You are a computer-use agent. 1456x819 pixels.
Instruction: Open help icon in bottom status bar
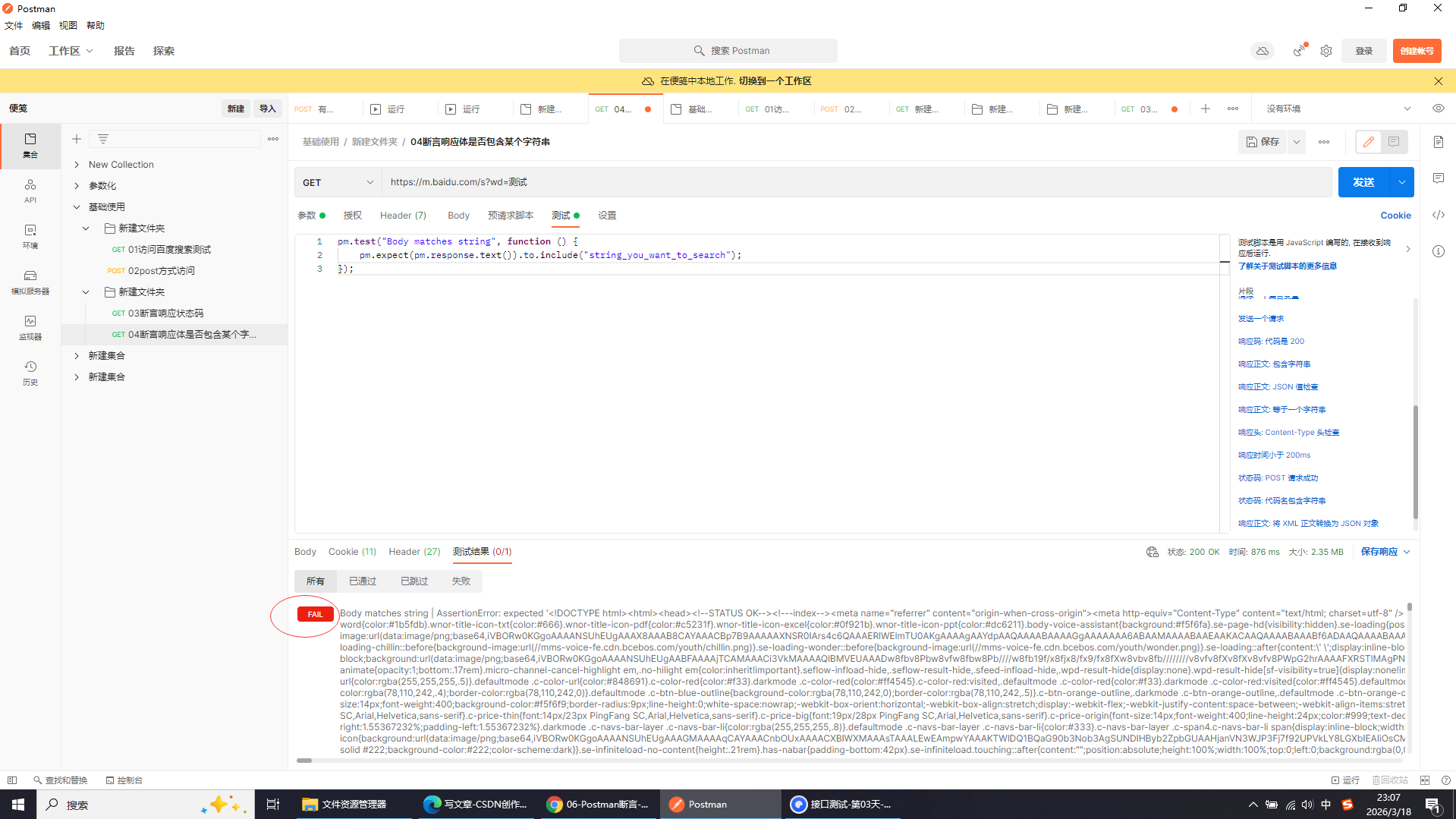pyautogui.click(x=1446, y=780)
